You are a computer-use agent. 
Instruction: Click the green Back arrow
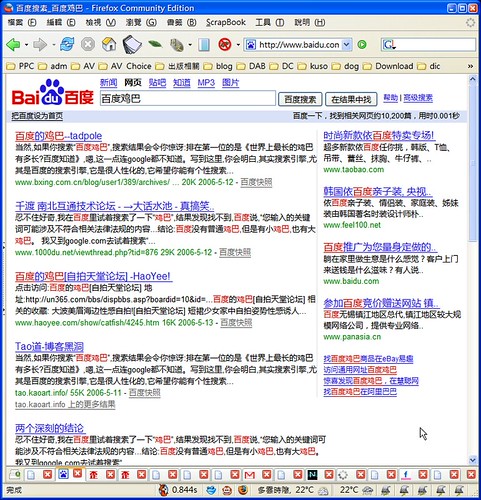coord(13,44)
